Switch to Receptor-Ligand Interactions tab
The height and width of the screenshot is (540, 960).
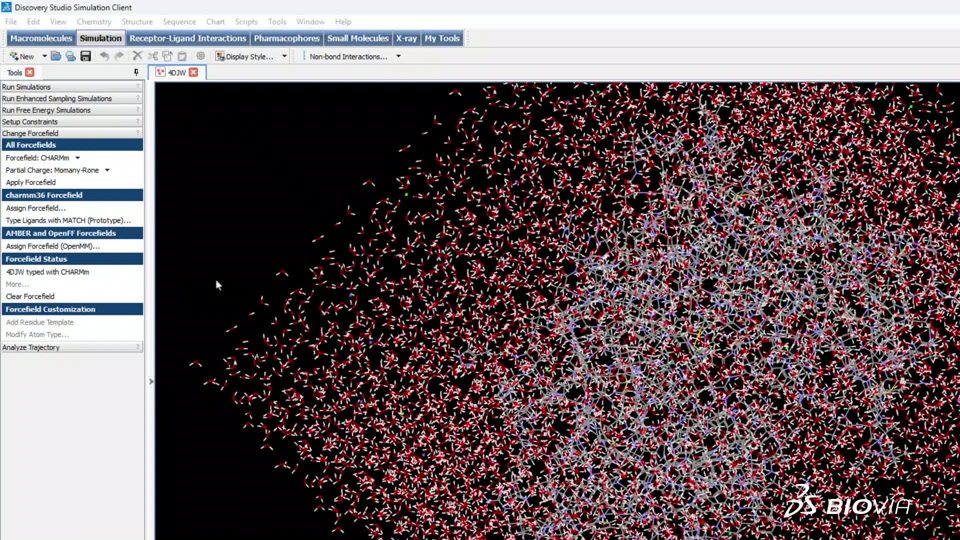point(187,38)
